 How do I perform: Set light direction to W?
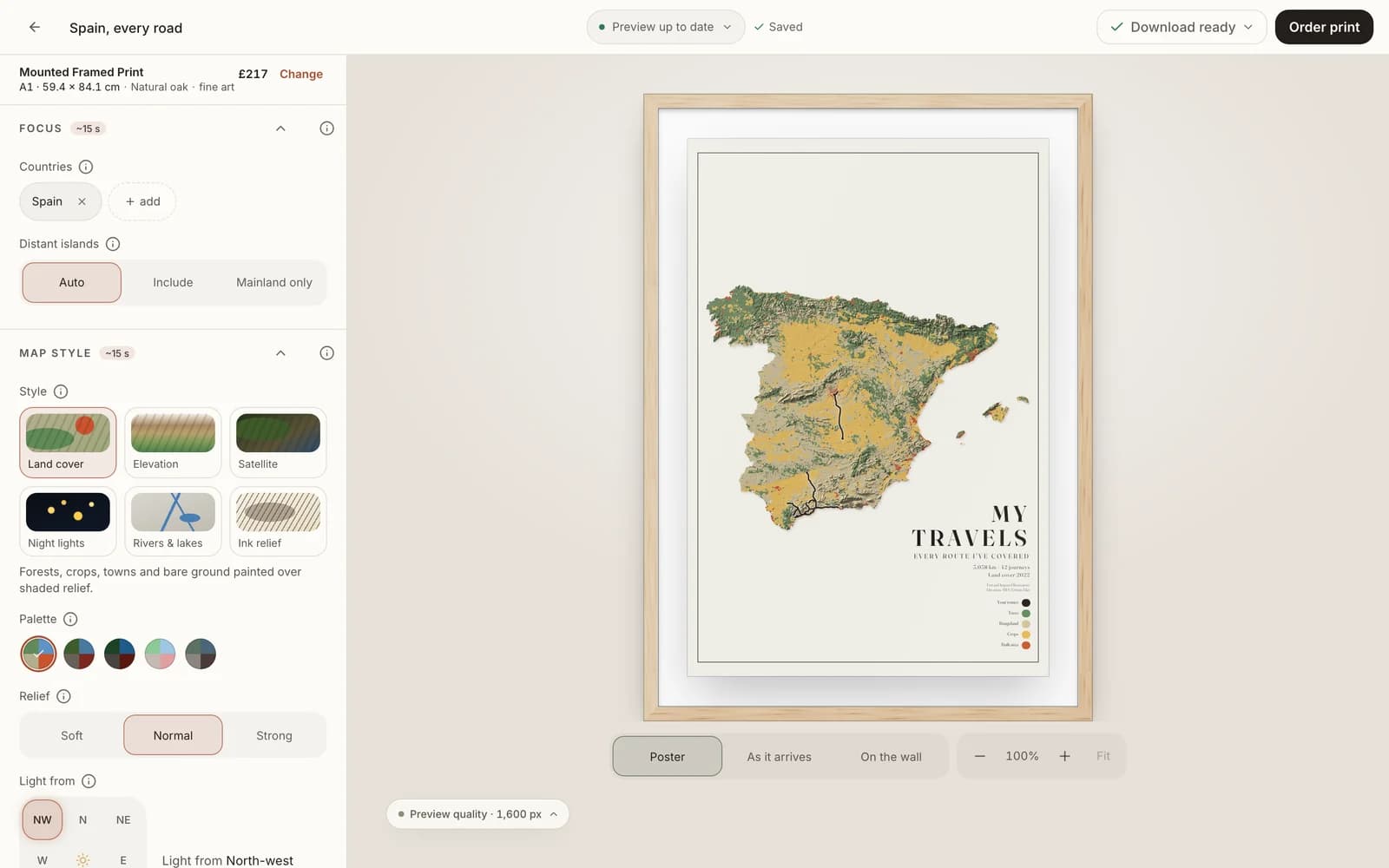tap(43, 860)
